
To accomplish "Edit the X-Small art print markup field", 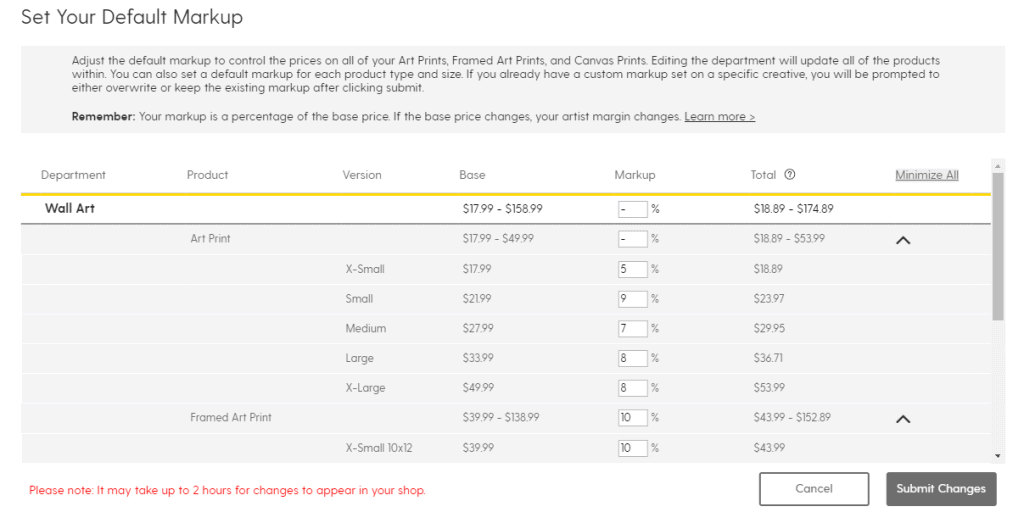I will (x=632, y=268).
